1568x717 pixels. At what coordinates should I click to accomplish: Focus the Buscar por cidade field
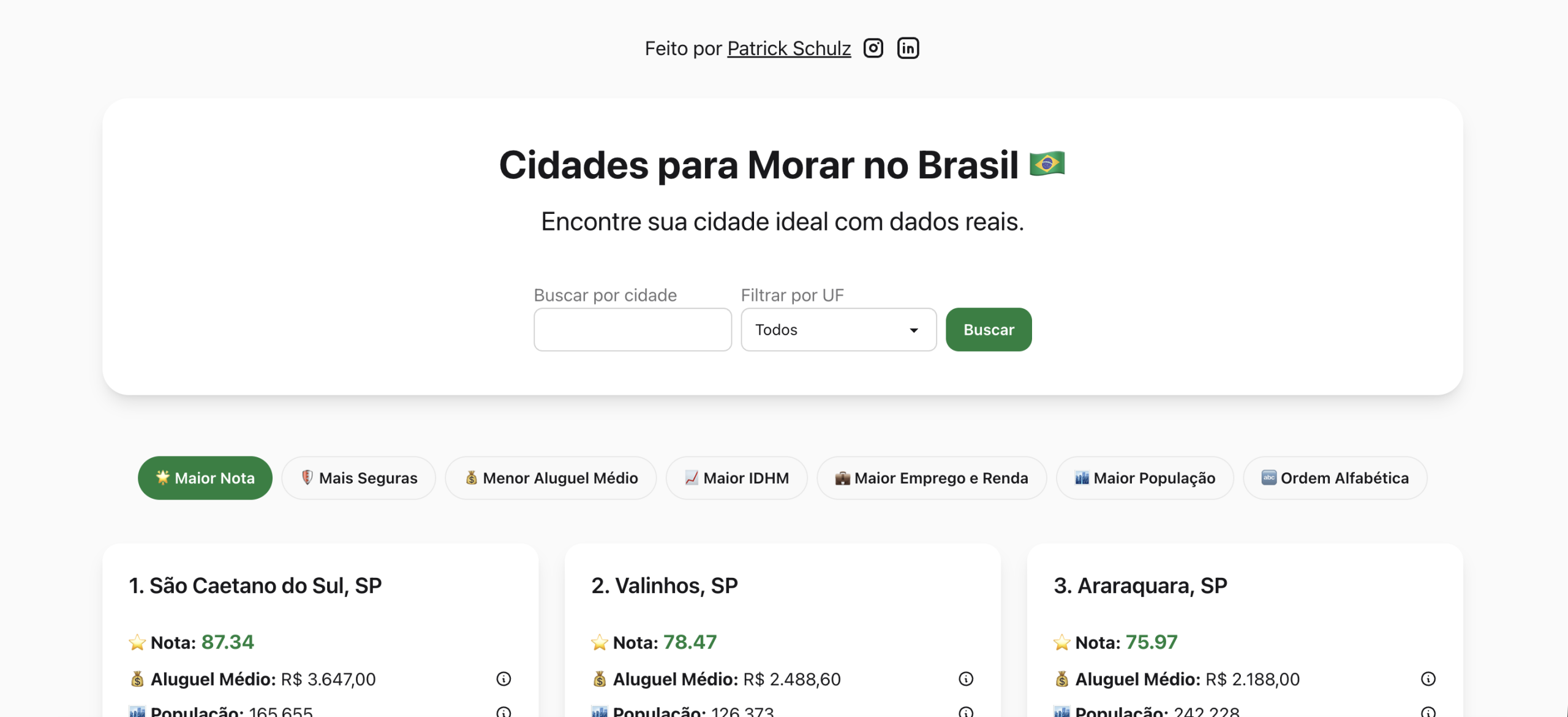tap(633, 330)
